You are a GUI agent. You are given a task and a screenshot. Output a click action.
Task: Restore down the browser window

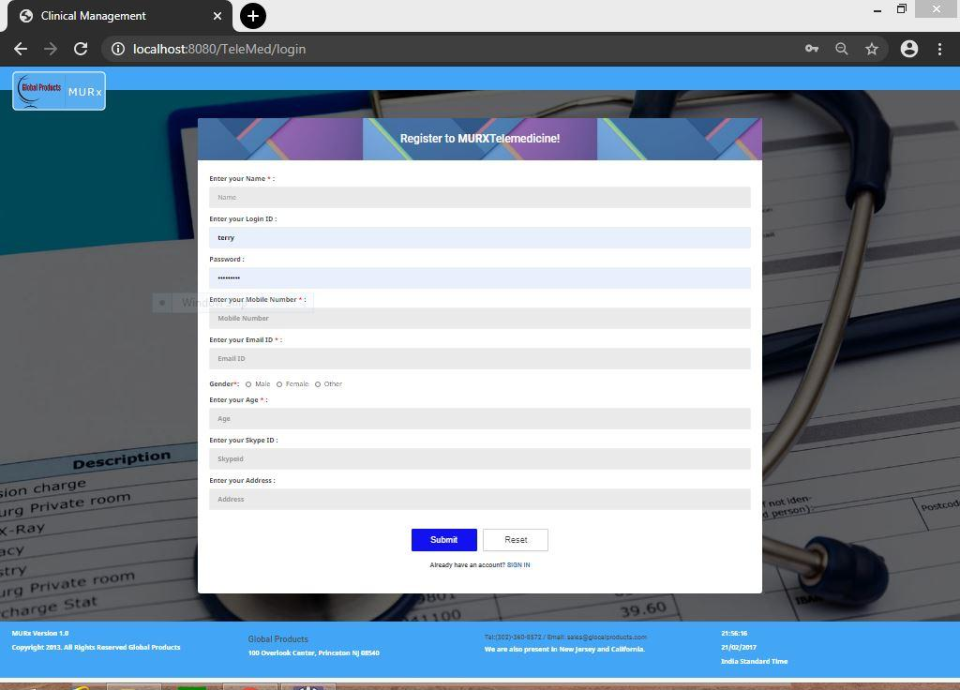click(901, 9)
